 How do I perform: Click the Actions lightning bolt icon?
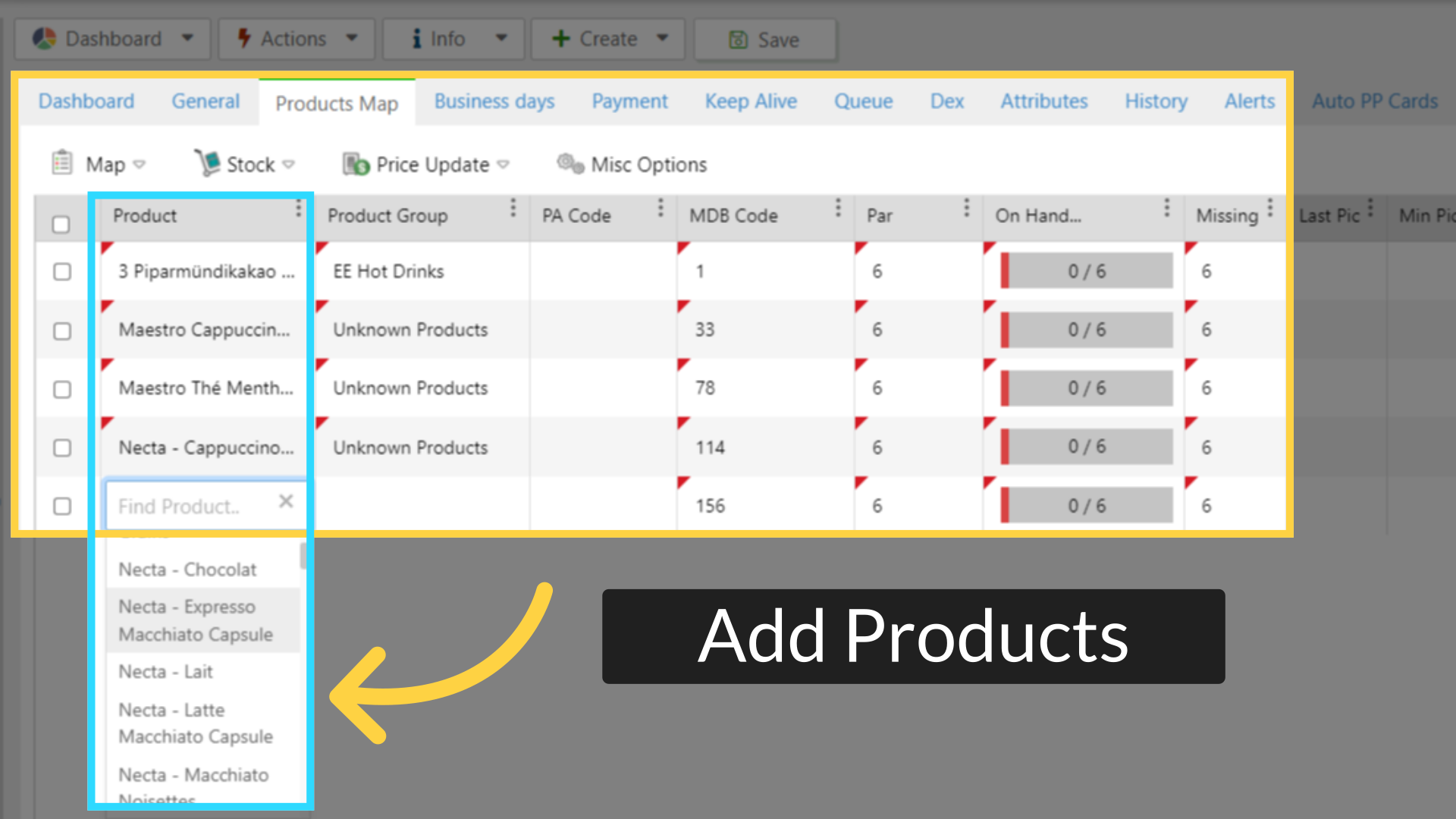pyautogui.click(x=244, y=38)
